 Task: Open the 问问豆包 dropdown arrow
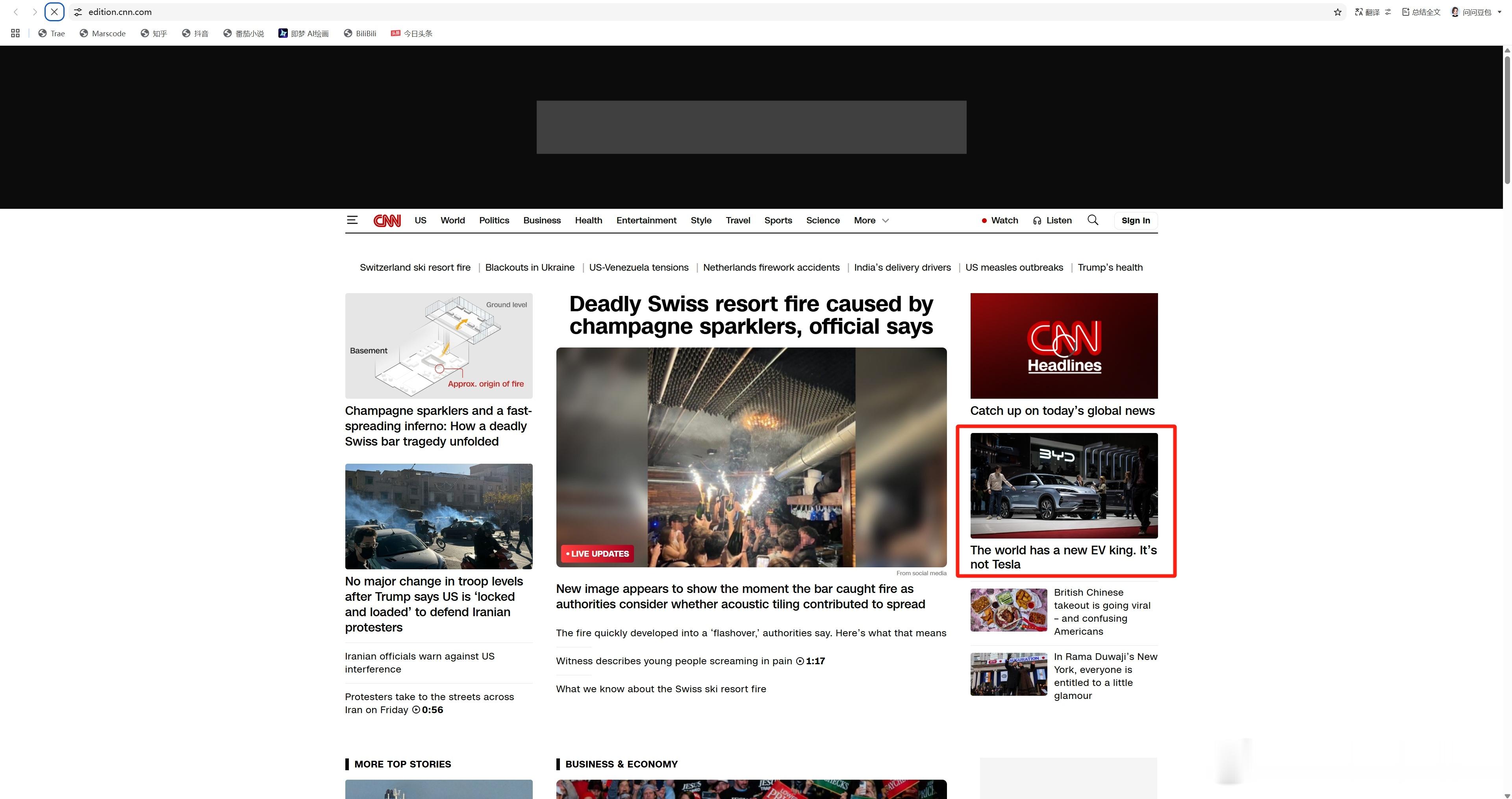[1500, 12]
